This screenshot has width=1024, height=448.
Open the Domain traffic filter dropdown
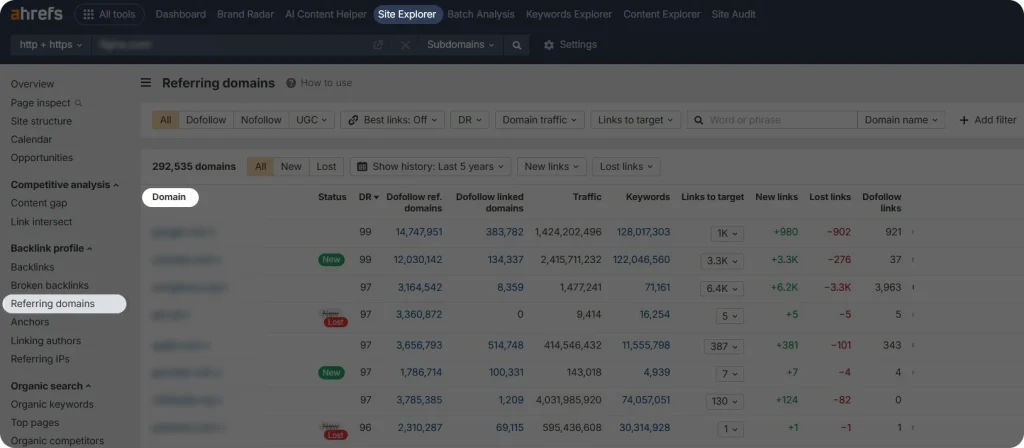539,120
